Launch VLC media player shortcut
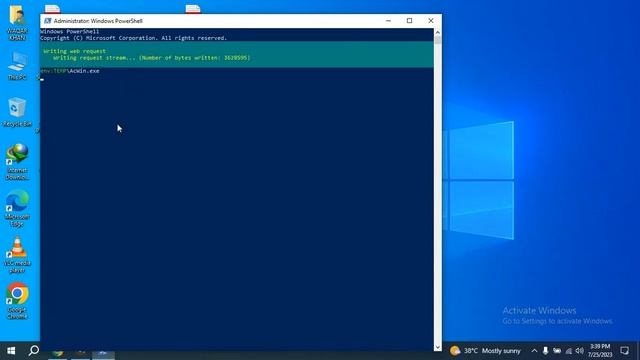Viewport: 640px width, 360px height. pos(17,255)
